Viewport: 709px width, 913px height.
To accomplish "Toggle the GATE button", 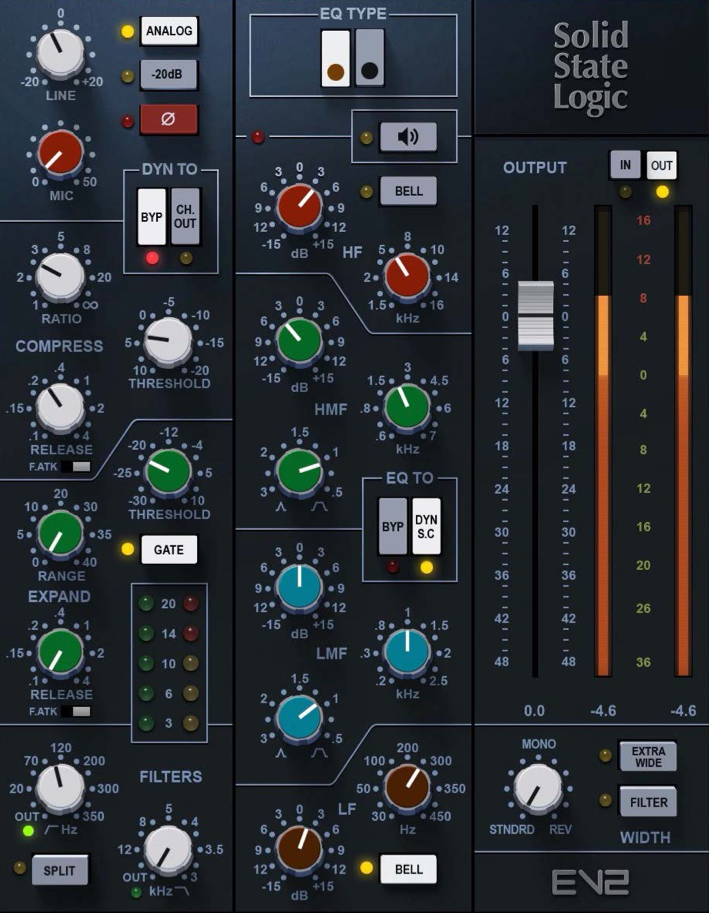I will pos(169,550).
